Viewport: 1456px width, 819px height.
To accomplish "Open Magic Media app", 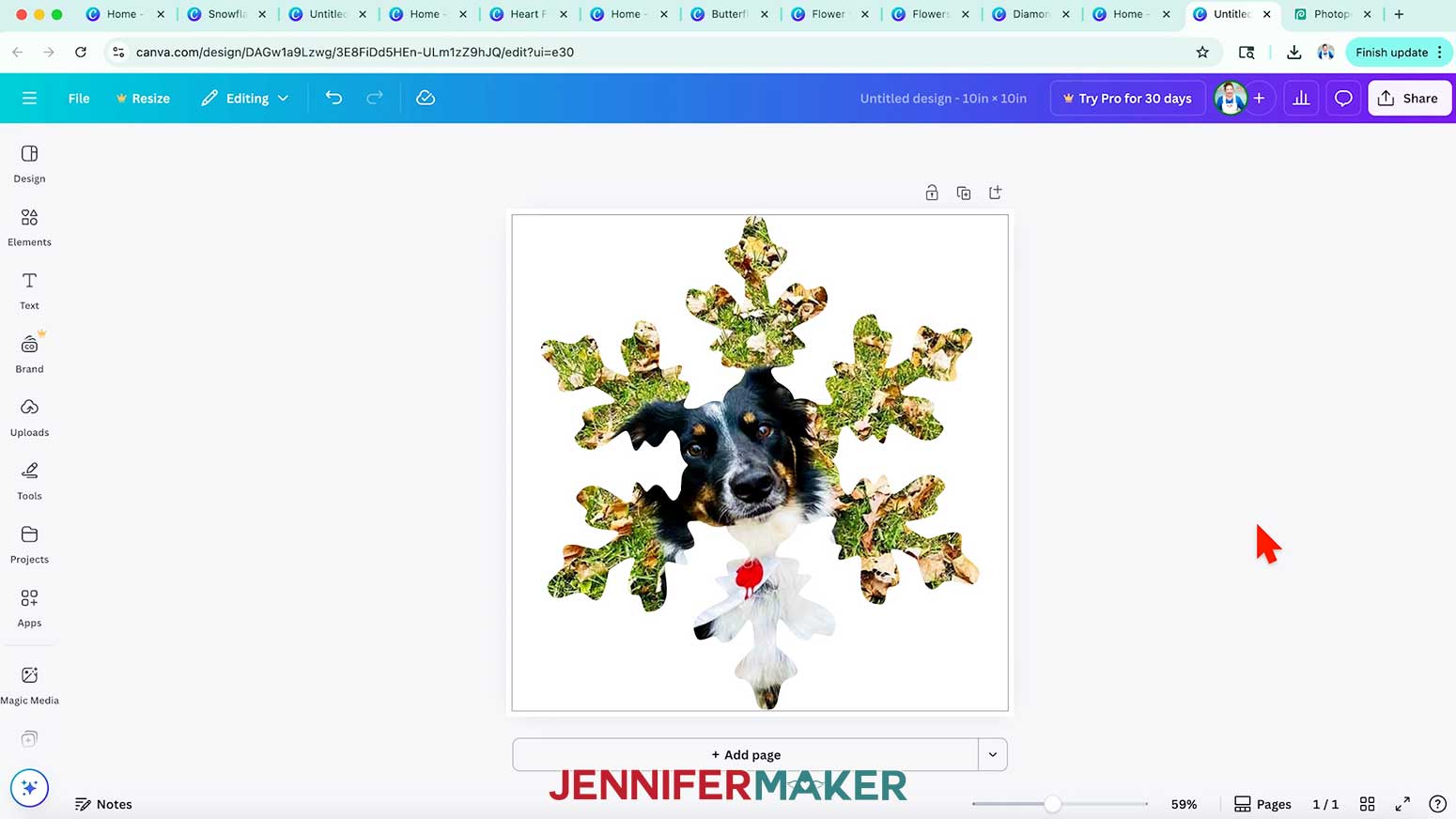I will point(29,686).
